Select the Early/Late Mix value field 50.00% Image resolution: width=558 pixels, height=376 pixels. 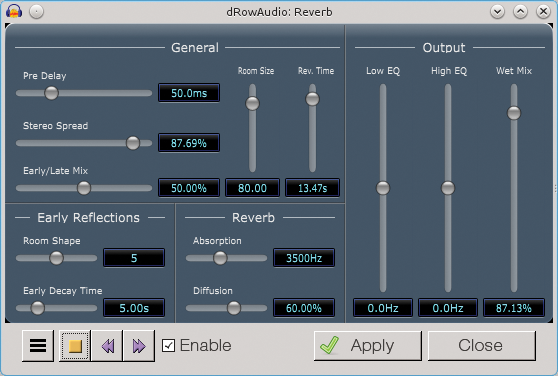[x=189, y=188]
